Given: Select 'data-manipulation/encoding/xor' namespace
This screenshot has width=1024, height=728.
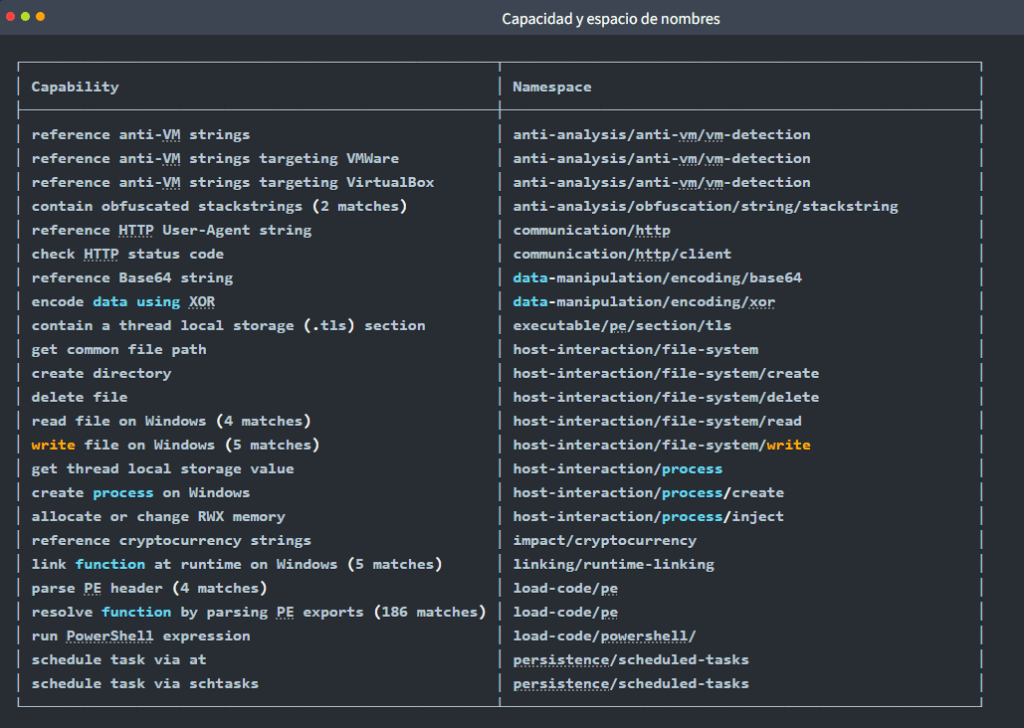Looking at the screenshot, I should pyautogui.click(x=644, y=302).
